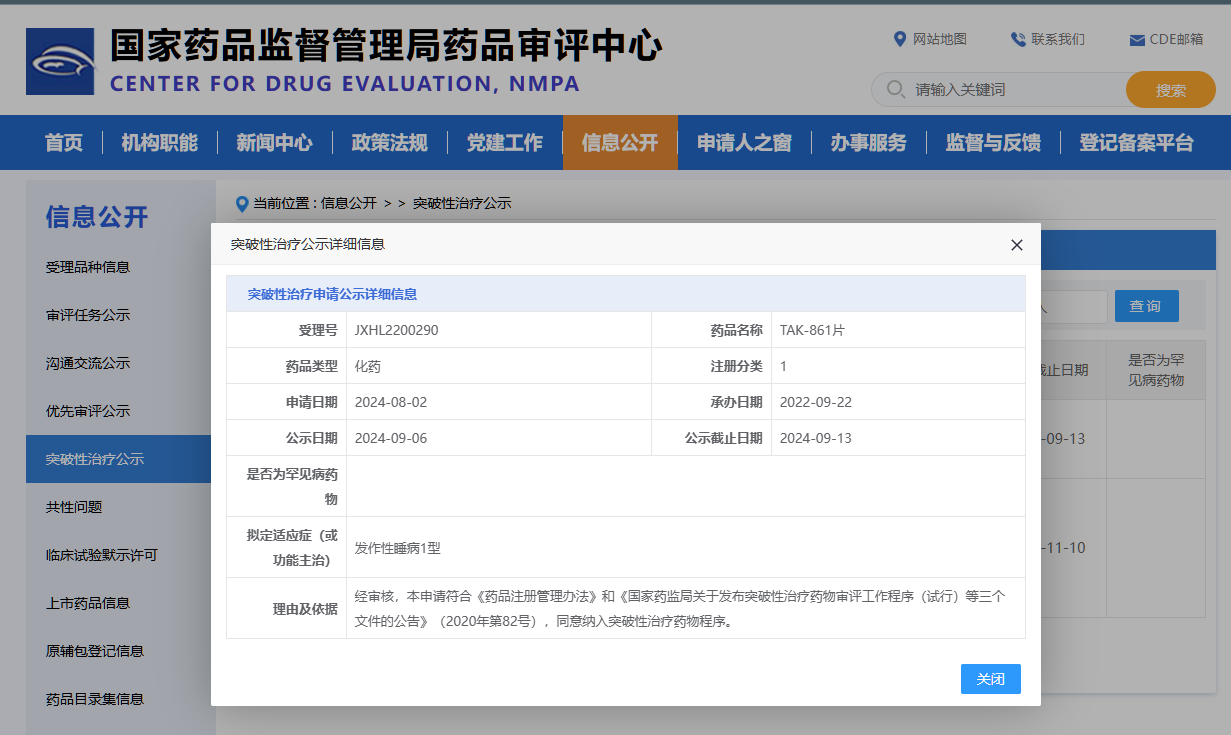Click the undertaking date 2022-09-22
This screenshot has width=1231, height=735.
point(816,402)
